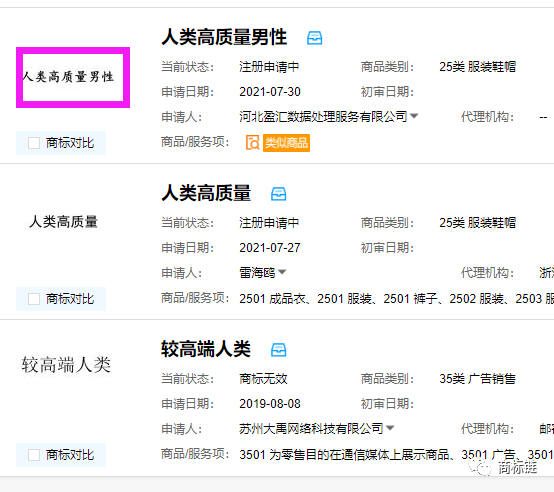
Task: Click the archive icon beside 人类高质量 title
Action: click(278, 194)
